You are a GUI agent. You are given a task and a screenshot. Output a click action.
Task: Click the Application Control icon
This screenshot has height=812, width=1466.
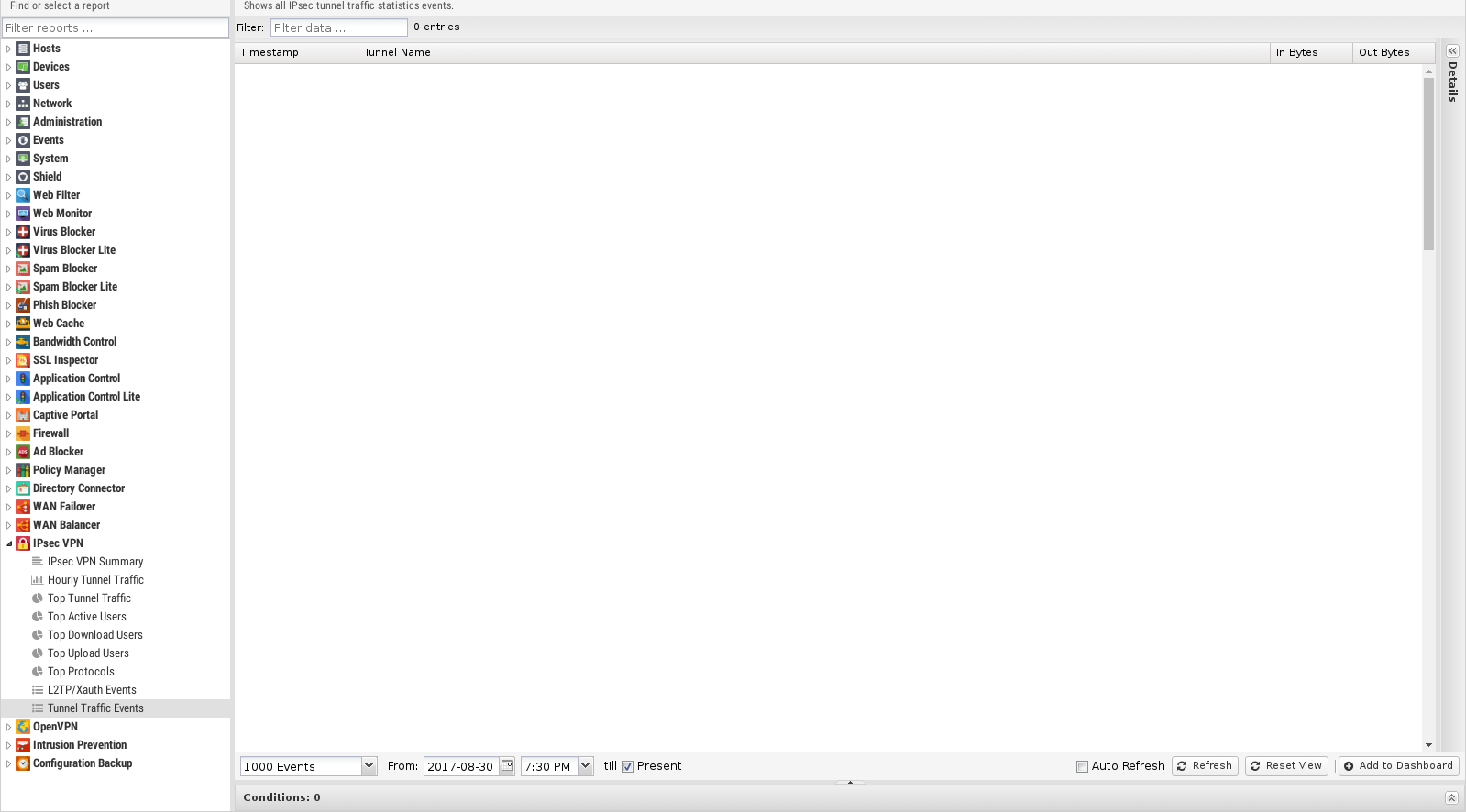tap(23, 379)
